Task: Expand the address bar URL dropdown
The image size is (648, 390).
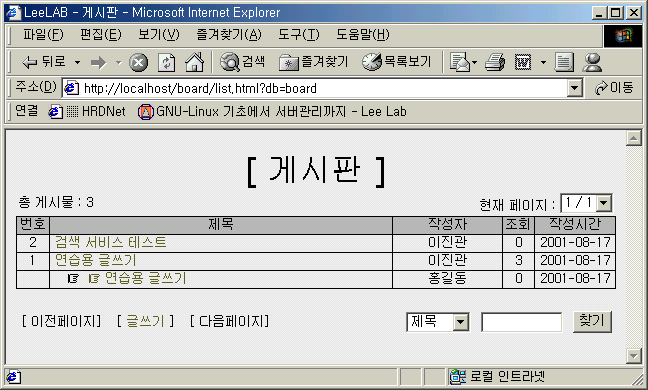Action: [x=574, y=88]
